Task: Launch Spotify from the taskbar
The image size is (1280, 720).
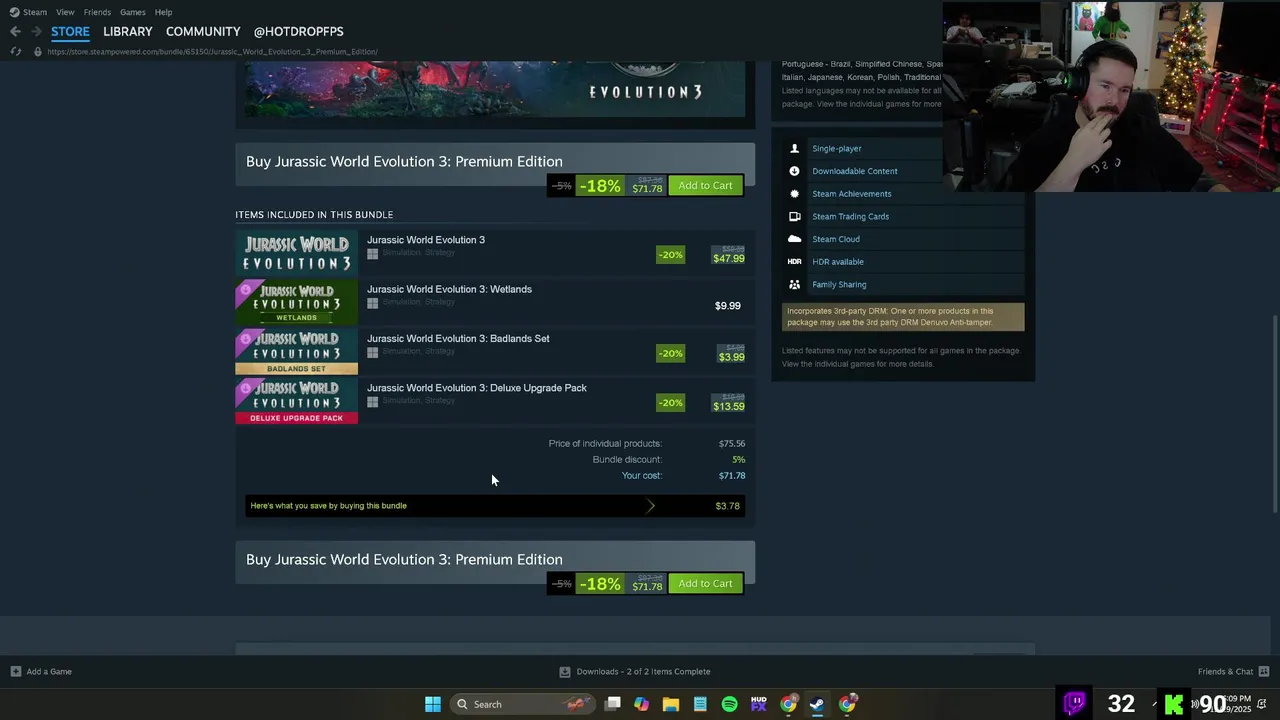Action: [730, 704]
